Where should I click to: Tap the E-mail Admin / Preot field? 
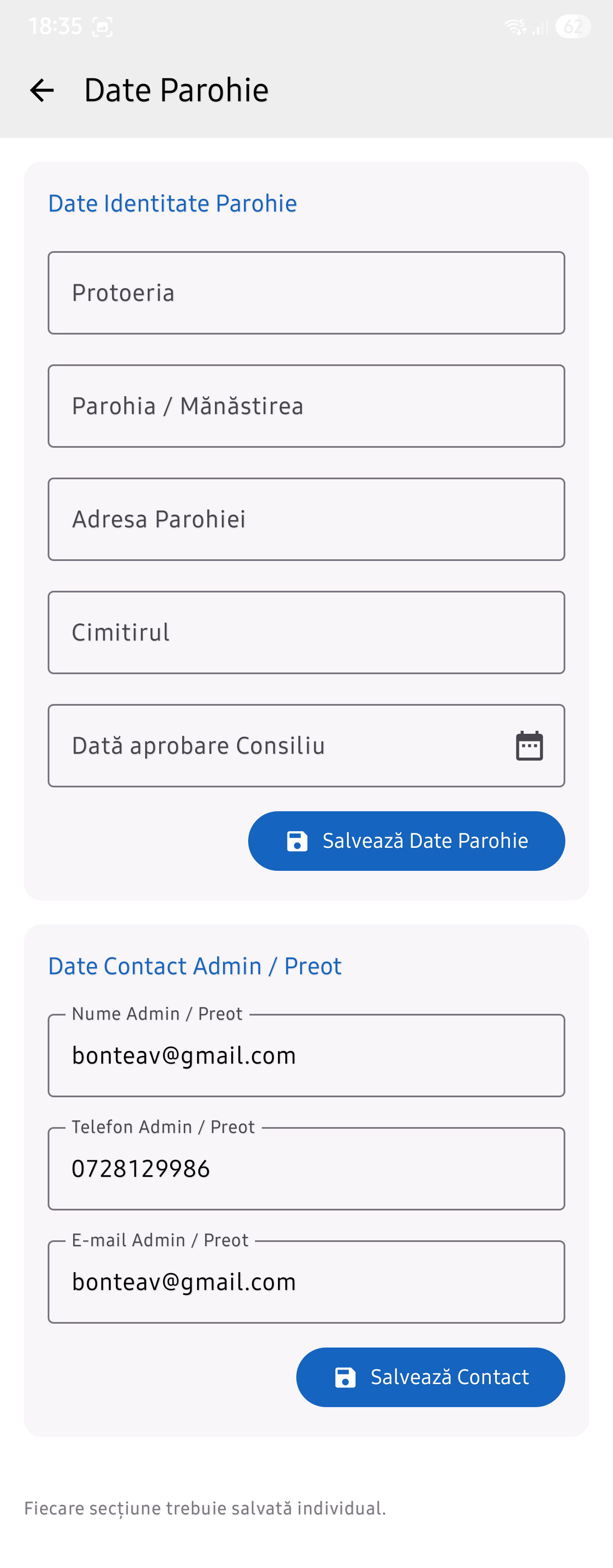tap(306, 1281)
